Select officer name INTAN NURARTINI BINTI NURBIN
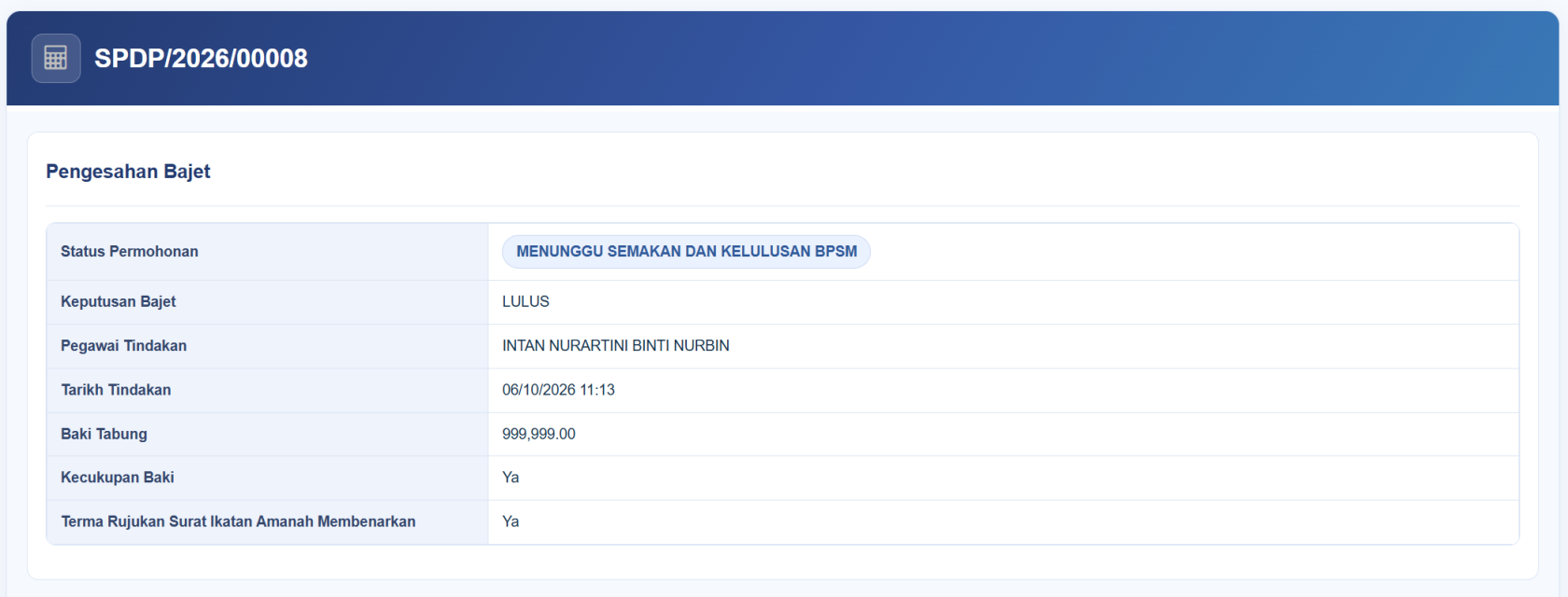Screen dimensions: 1568x597 tap(616, 346)
